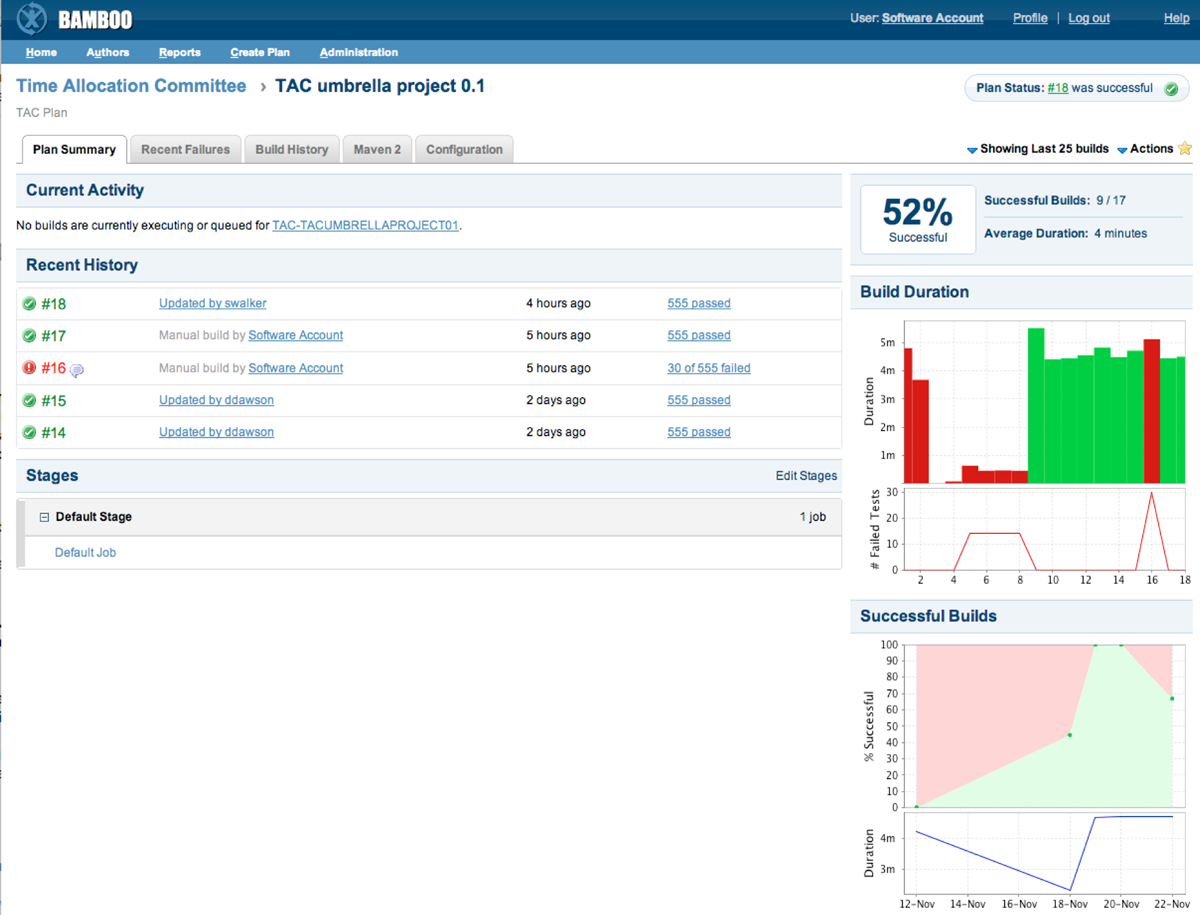Open build #15 in Recent History
The image size is (1200, 915).
(x=53, y=400)
